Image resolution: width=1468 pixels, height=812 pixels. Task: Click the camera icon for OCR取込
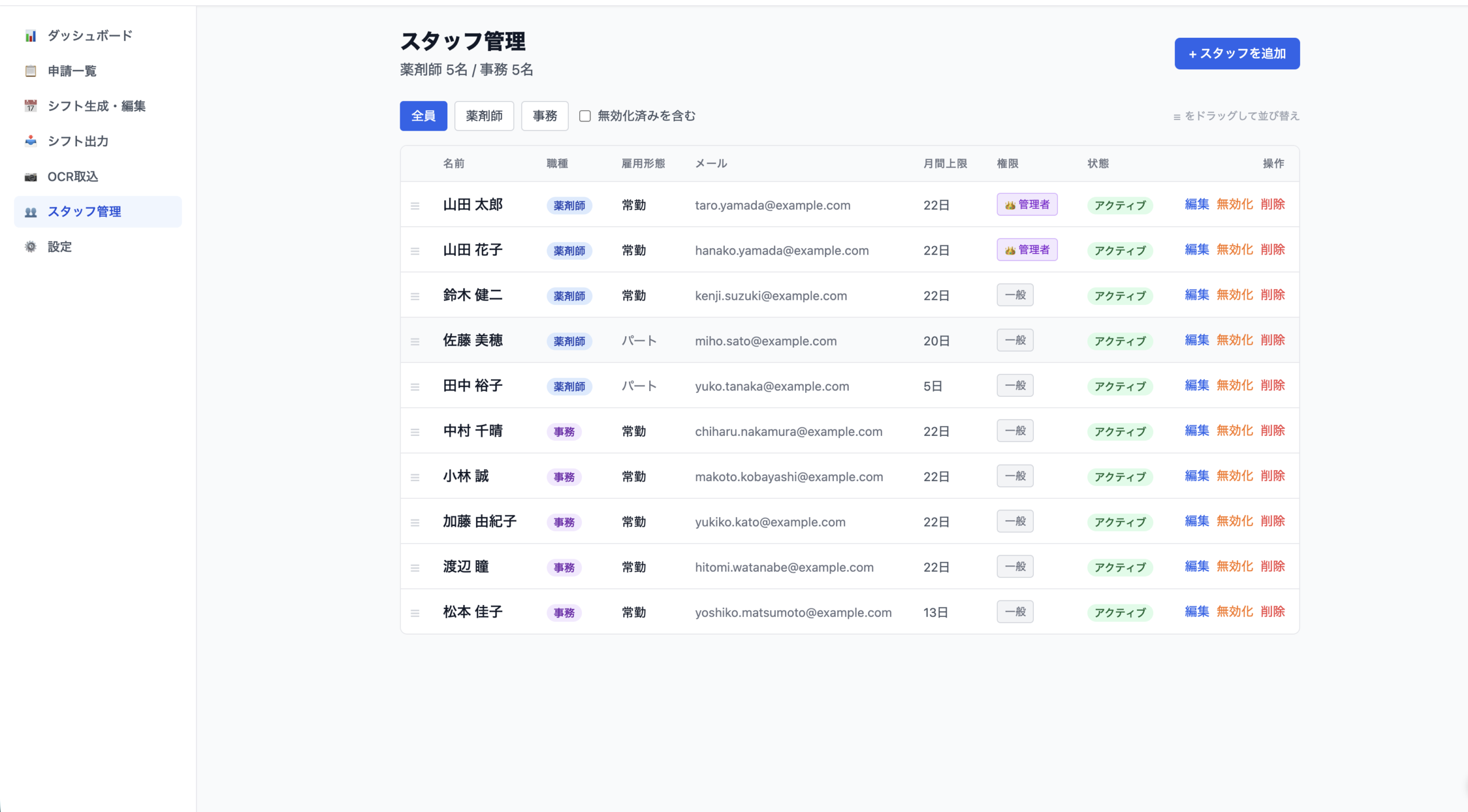coord(31,177)
